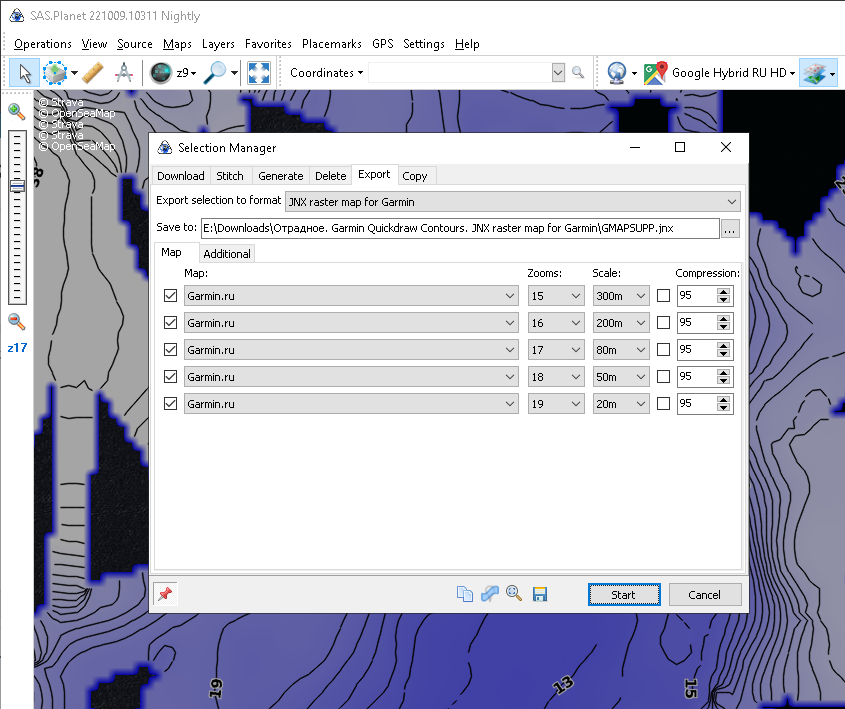Uncheck the map checkbox for zoom 19 row
845x709 pixels.
(170, 403)
